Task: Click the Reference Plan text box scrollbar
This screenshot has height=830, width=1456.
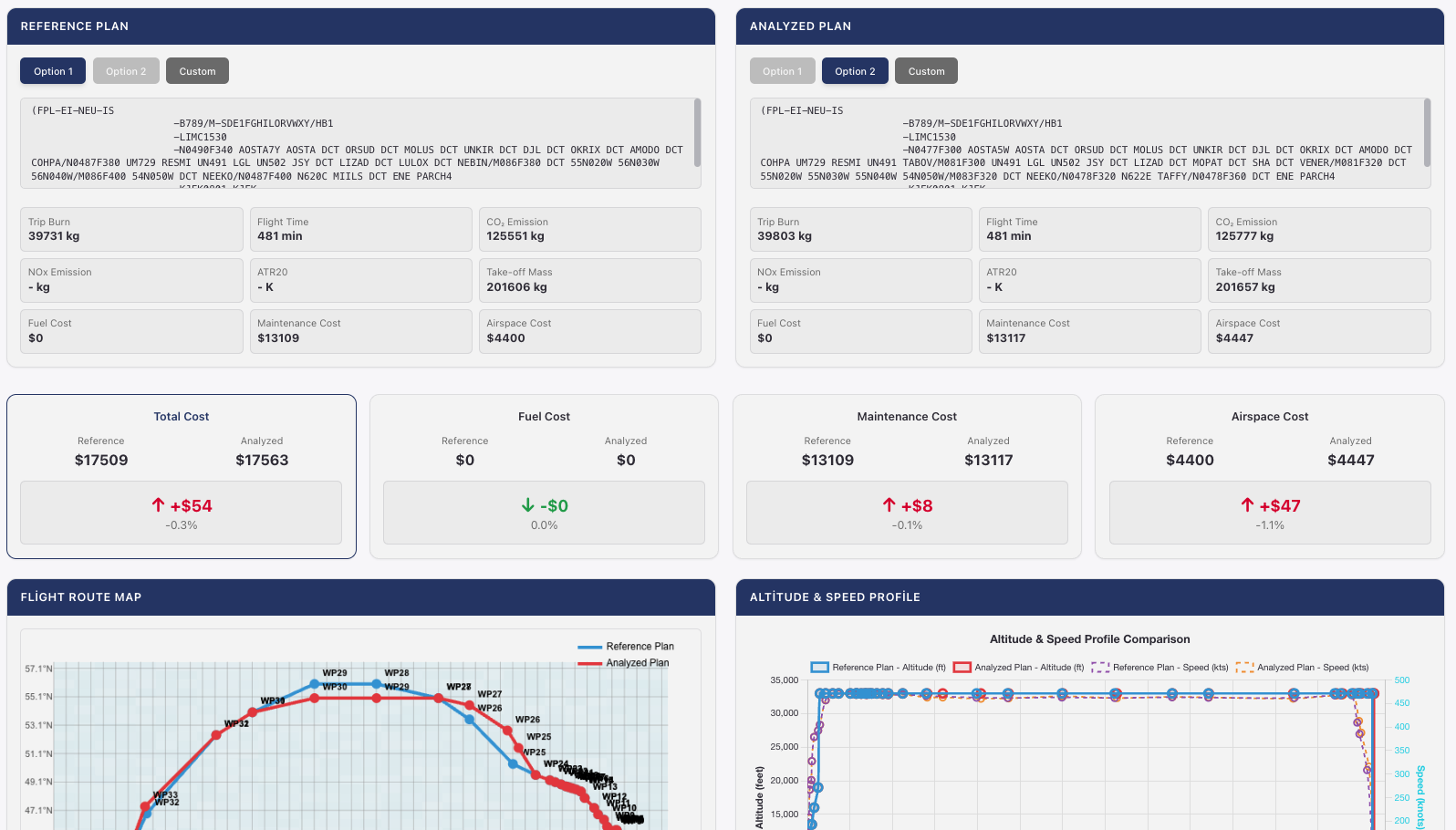Action: point(697,133)
